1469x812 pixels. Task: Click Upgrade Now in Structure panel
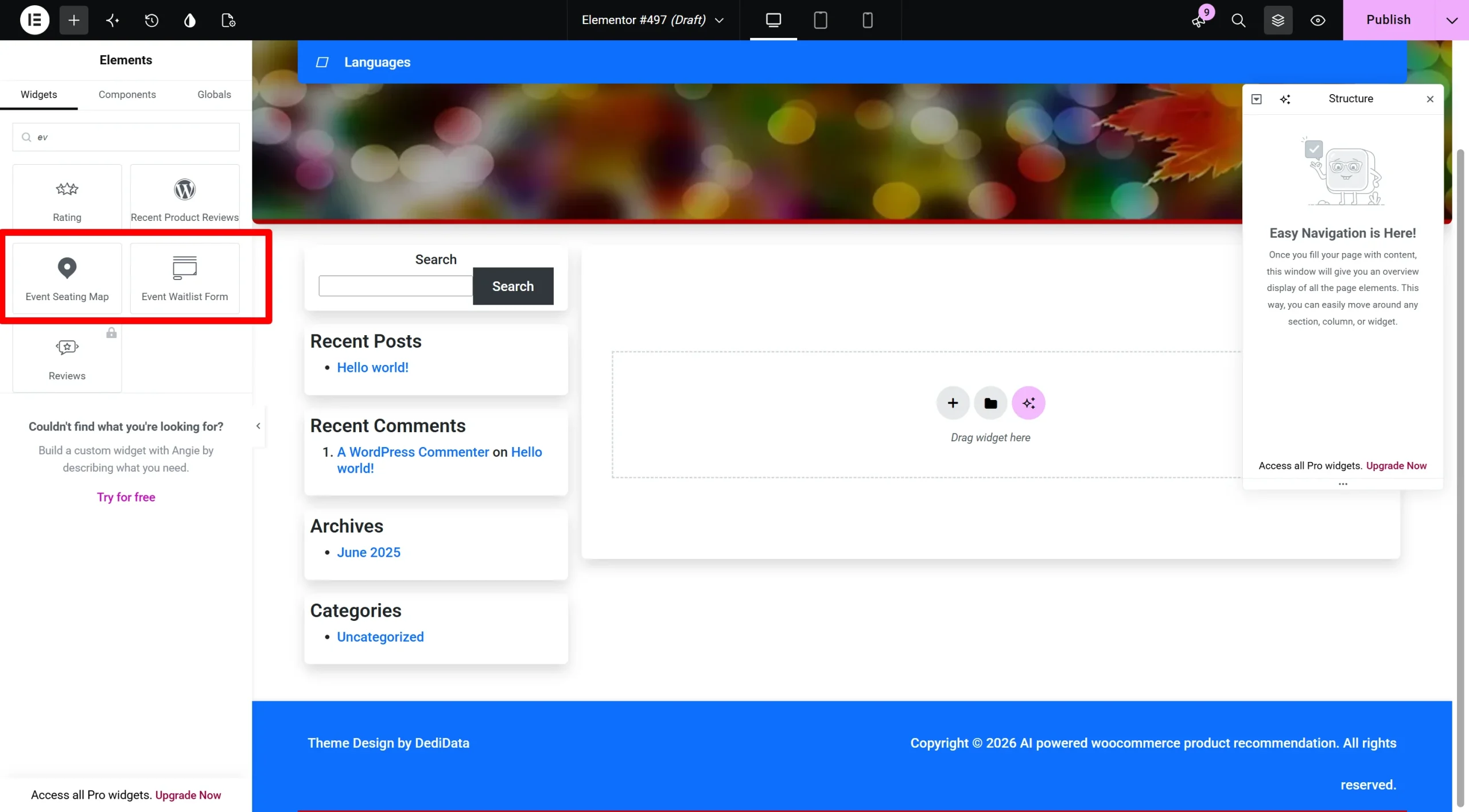click(1396, 465)
